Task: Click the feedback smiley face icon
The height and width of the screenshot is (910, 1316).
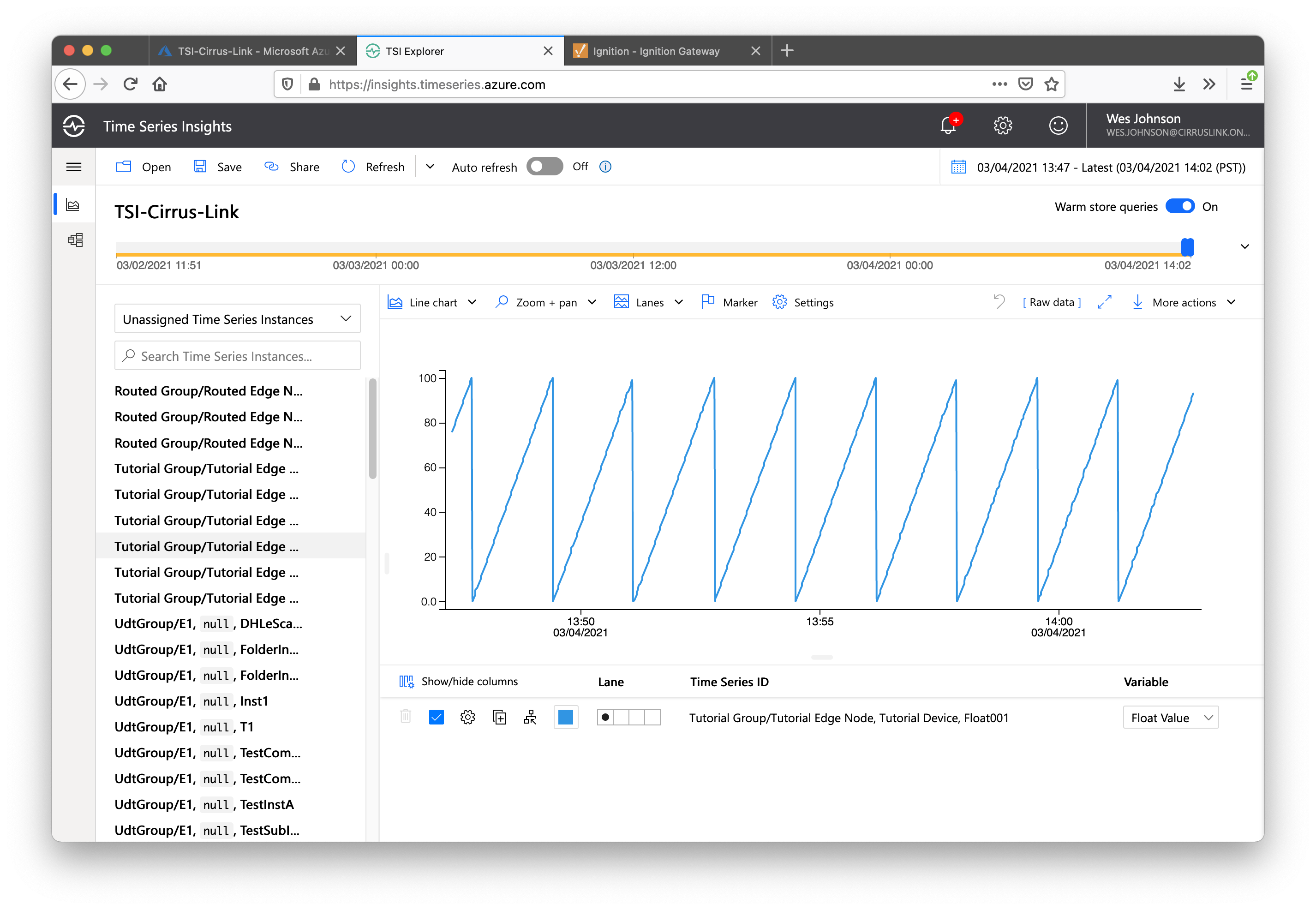Action: coord(1058,126)
